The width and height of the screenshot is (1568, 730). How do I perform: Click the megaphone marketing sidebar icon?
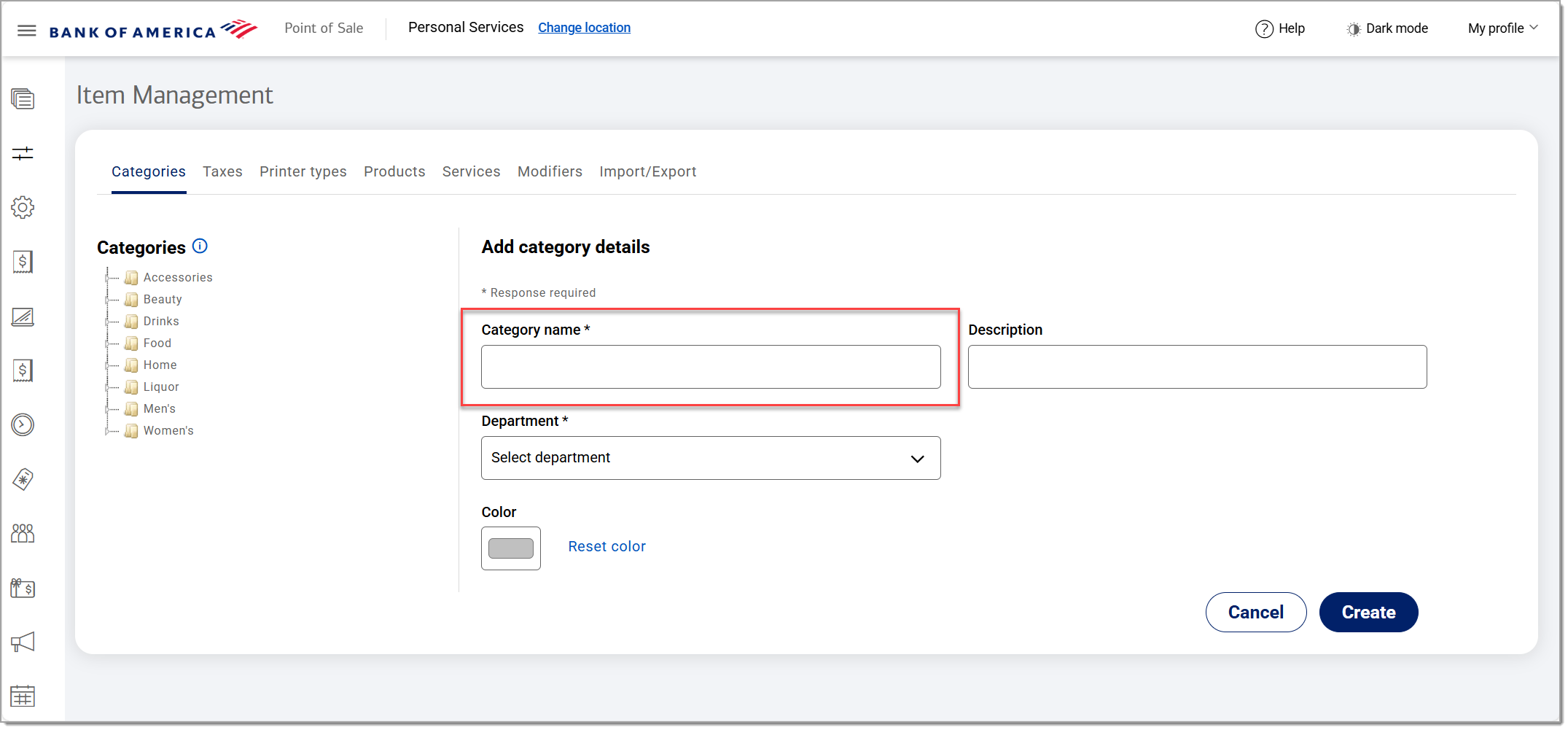click(x=23, y=642)
